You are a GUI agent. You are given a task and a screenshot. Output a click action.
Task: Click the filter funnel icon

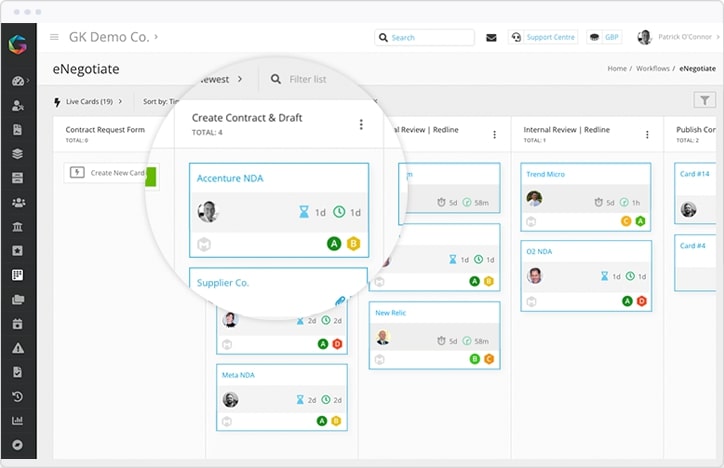[704, 100]
